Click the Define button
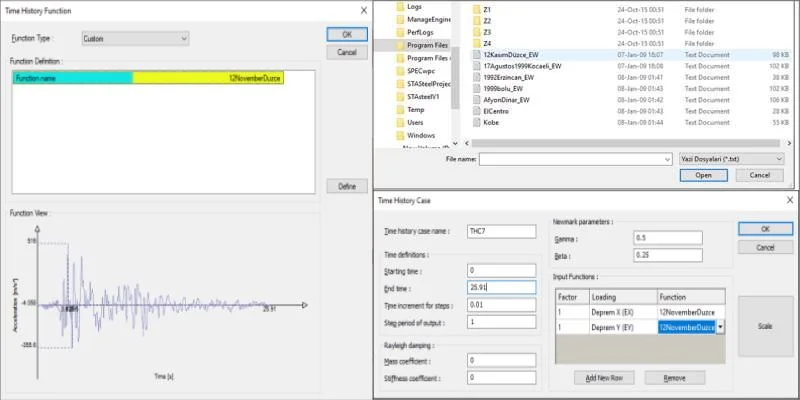The width and height of the screenshot is (800, 400). point(347,186)
